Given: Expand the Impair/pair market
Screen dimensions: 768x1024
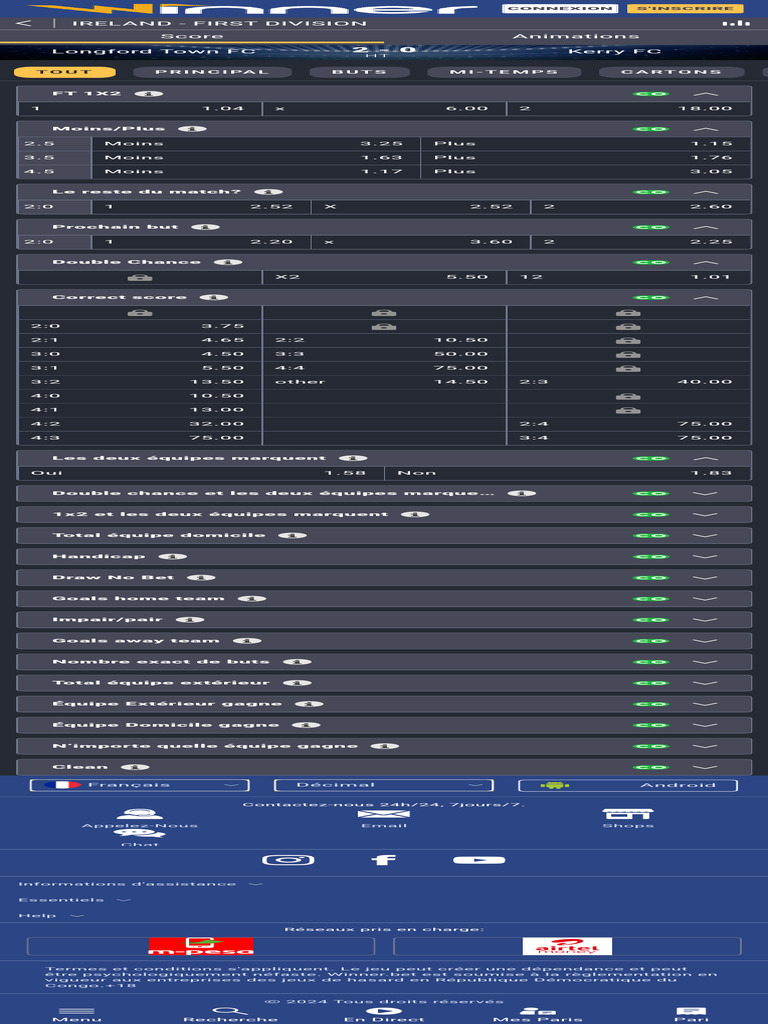Looking at the screenshot, I should [705, 620].
